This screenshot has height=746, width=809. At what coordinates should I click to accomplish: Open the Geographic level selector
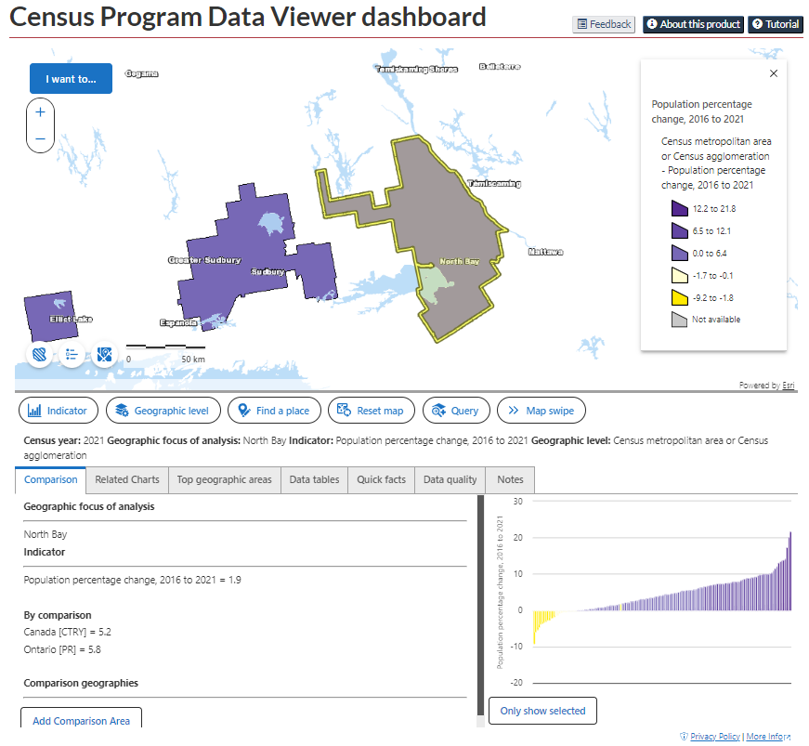[162, 410]
